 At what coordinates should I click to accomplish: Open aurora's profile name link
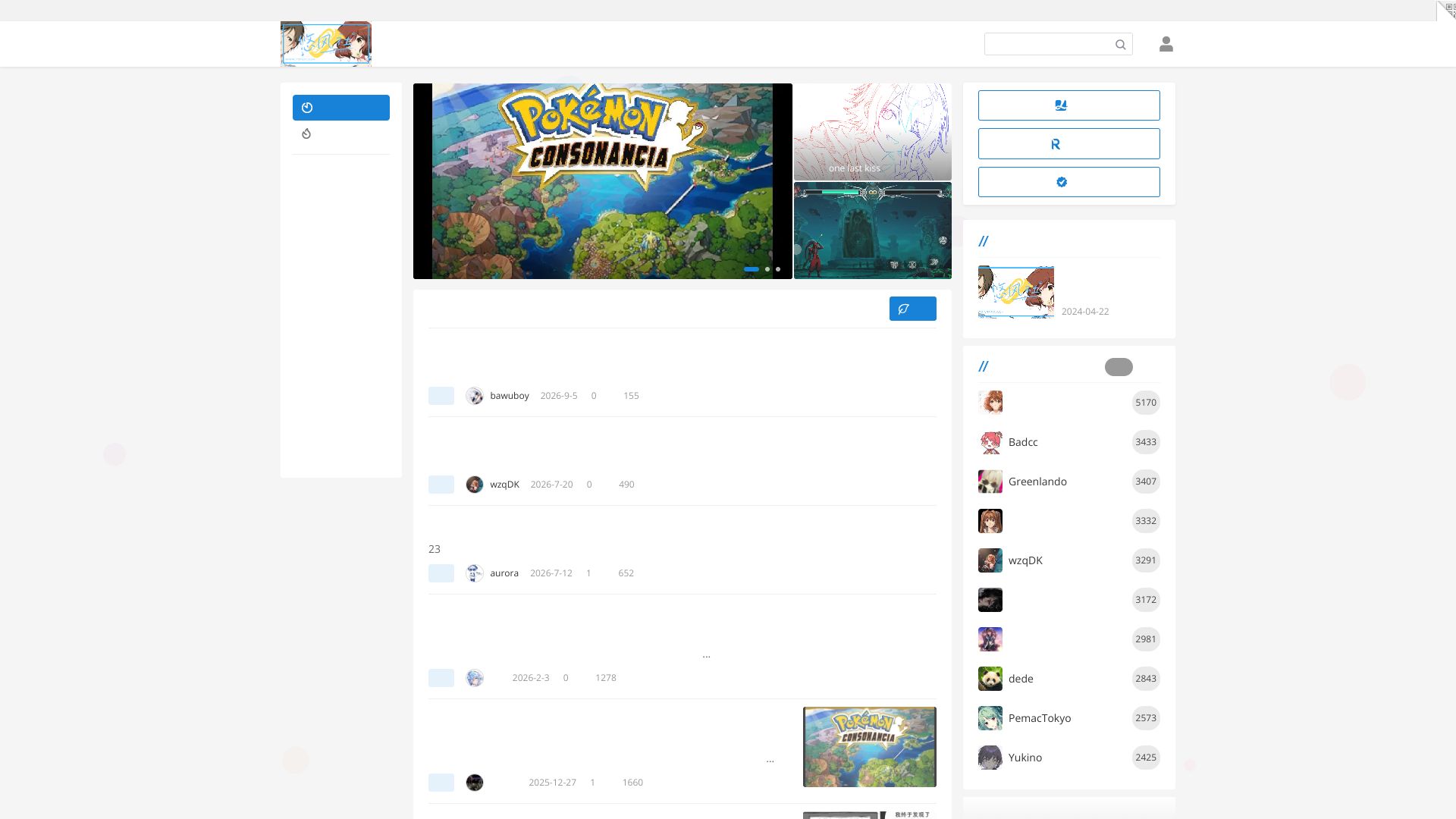504,573
